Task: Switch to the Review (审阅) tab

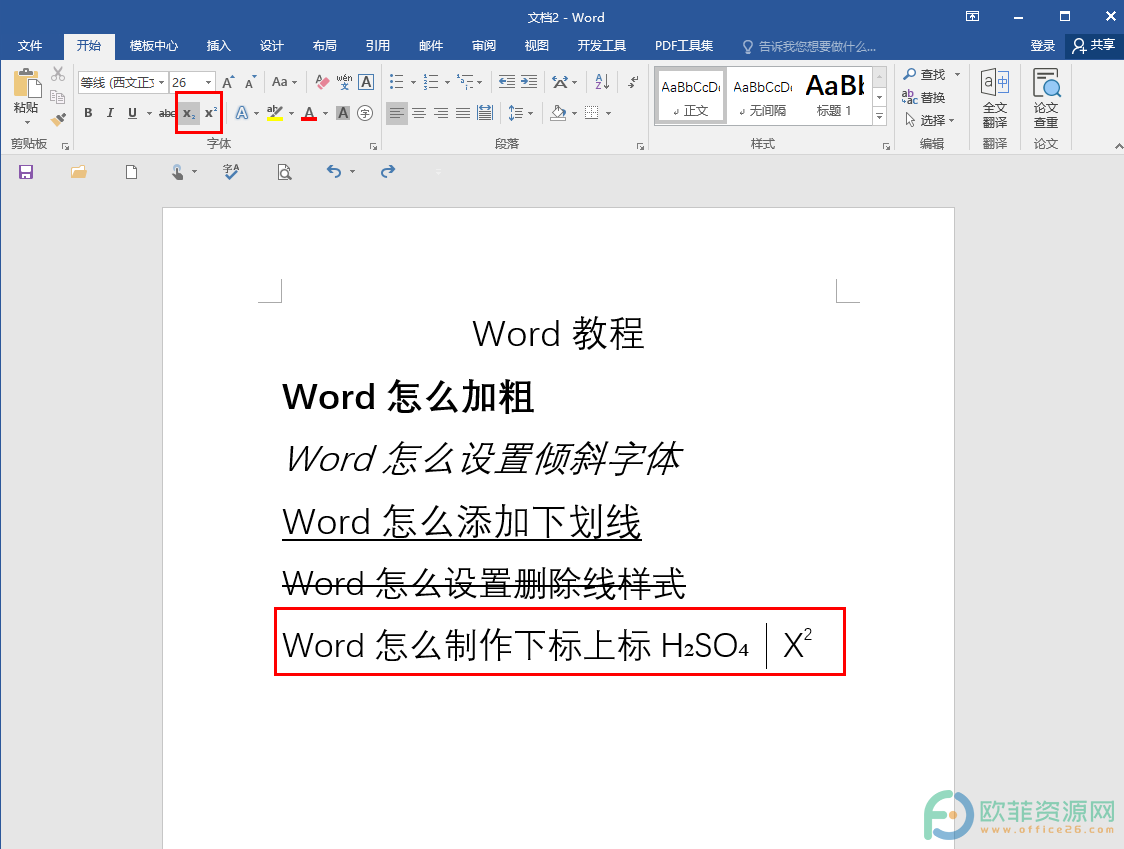Action: (x=484, y=46)
